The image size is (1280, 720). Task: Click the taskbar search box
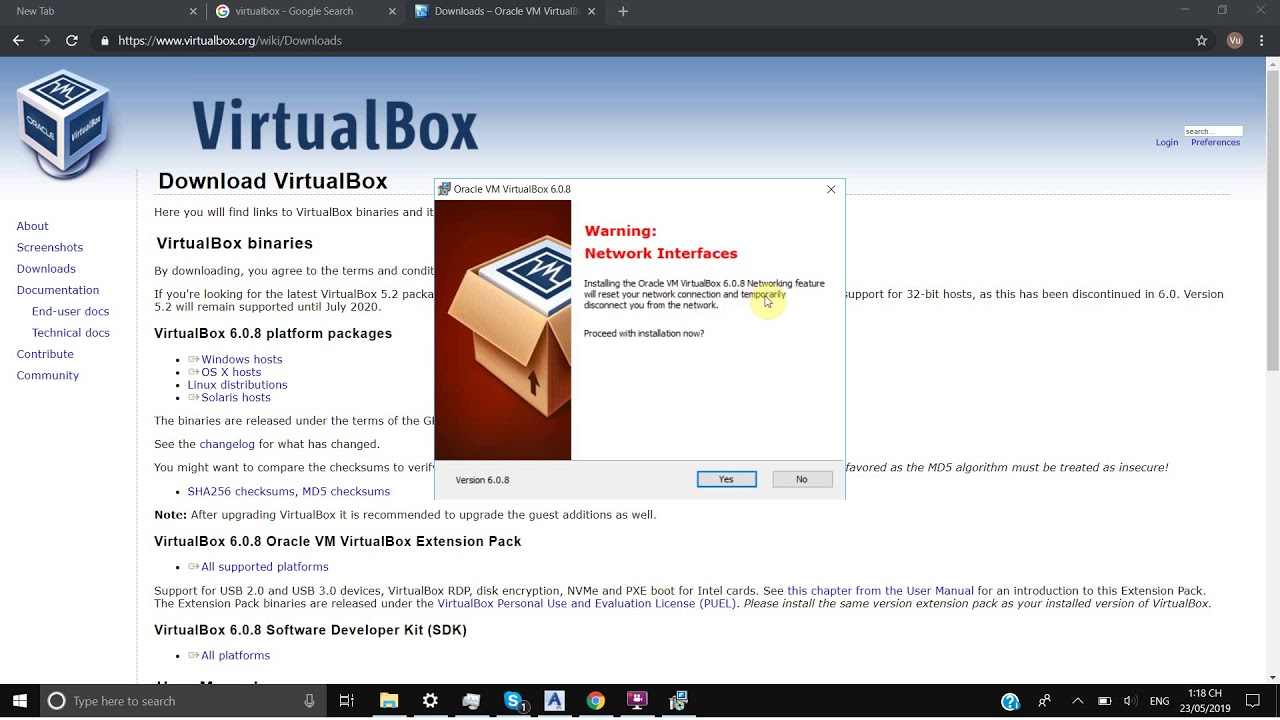click(x=183, y=701)
